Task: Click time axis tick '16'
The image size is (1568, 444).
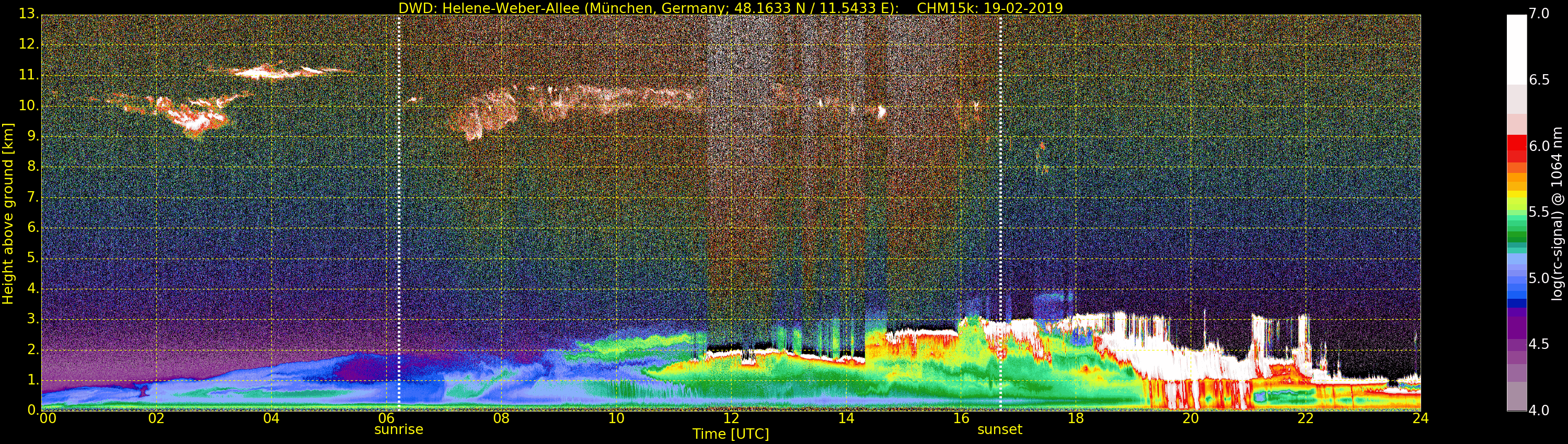Action: point(961,418)
